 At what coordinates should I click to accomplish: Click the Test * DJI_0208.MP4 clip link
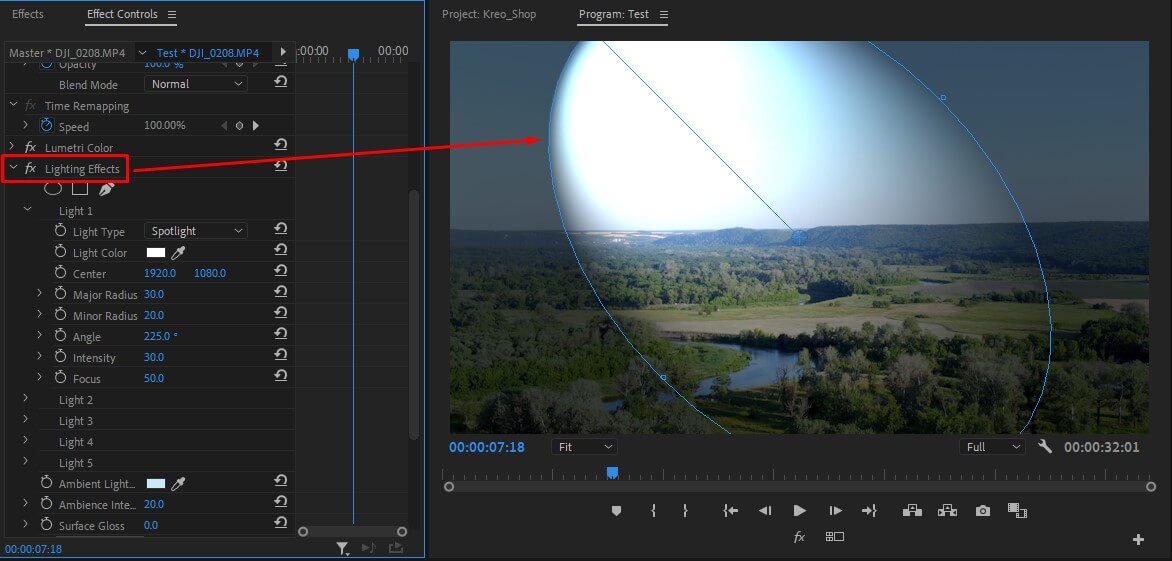click(208, 52)
